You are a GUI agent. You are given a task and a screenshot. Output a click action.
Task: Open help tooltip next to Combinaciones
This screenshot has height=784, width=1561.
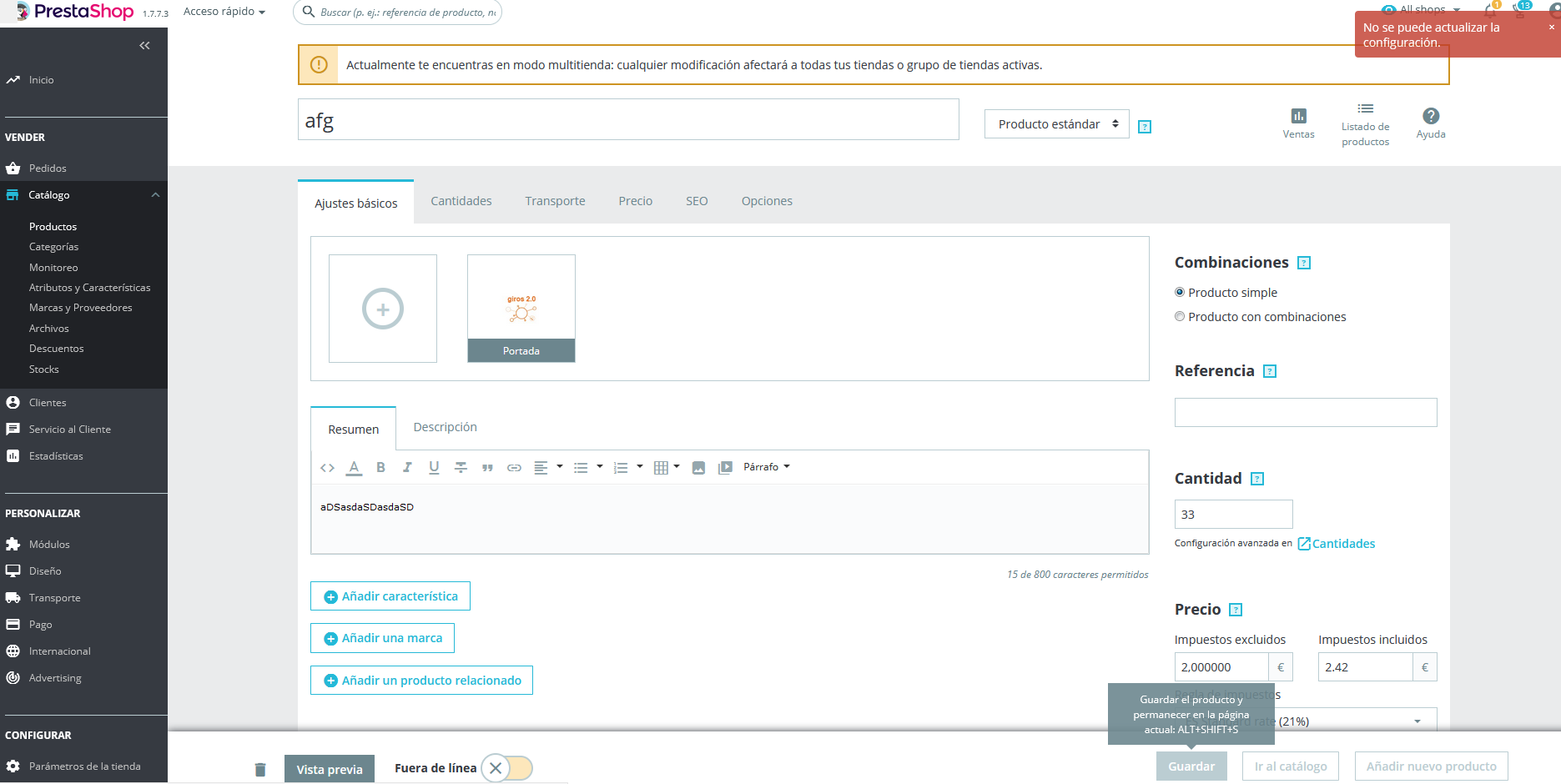(1304, 263)
